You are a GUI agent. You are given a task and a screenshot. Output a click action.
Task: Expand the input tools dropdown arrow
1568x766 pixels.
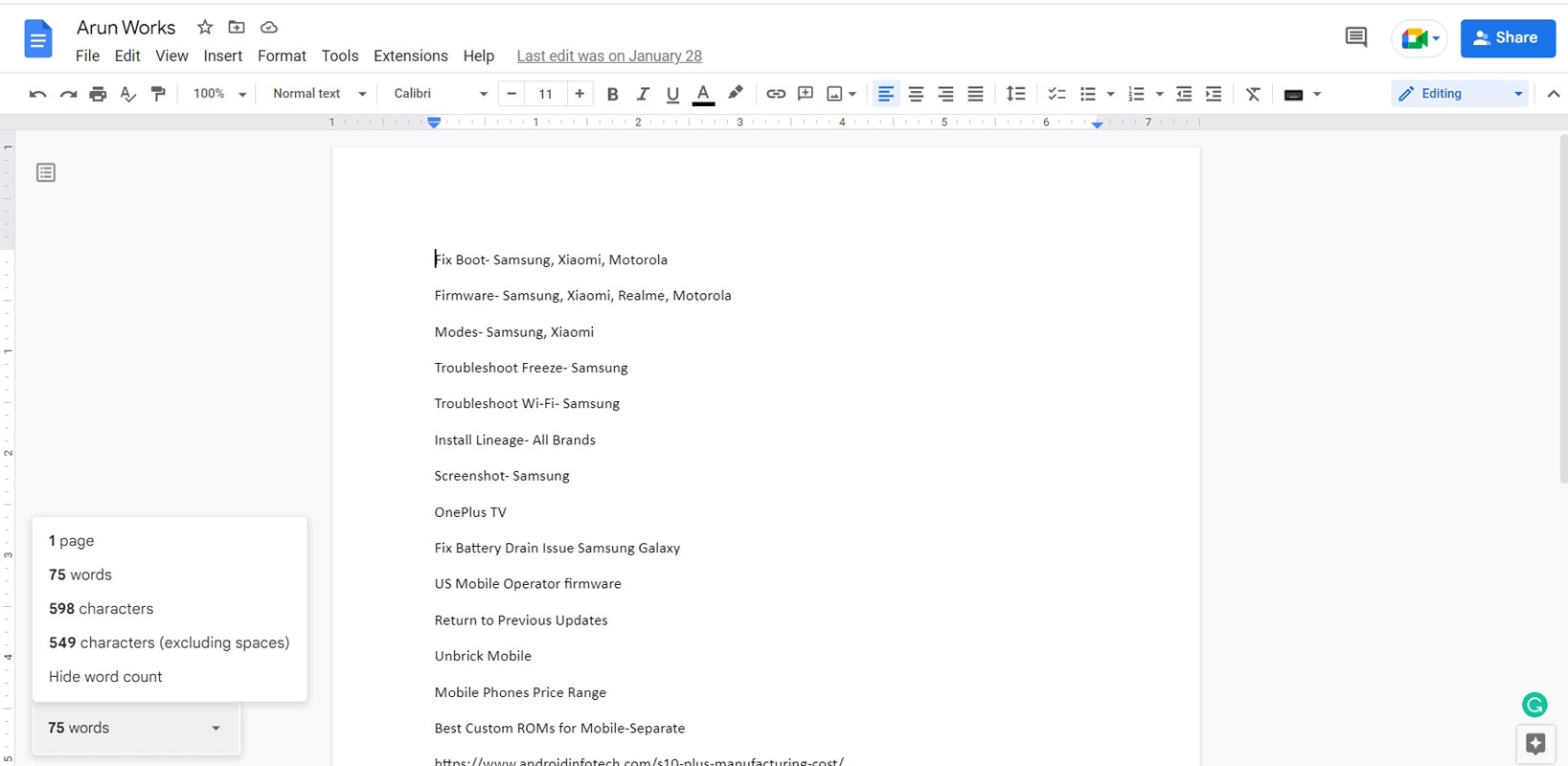pos(1317,94)
